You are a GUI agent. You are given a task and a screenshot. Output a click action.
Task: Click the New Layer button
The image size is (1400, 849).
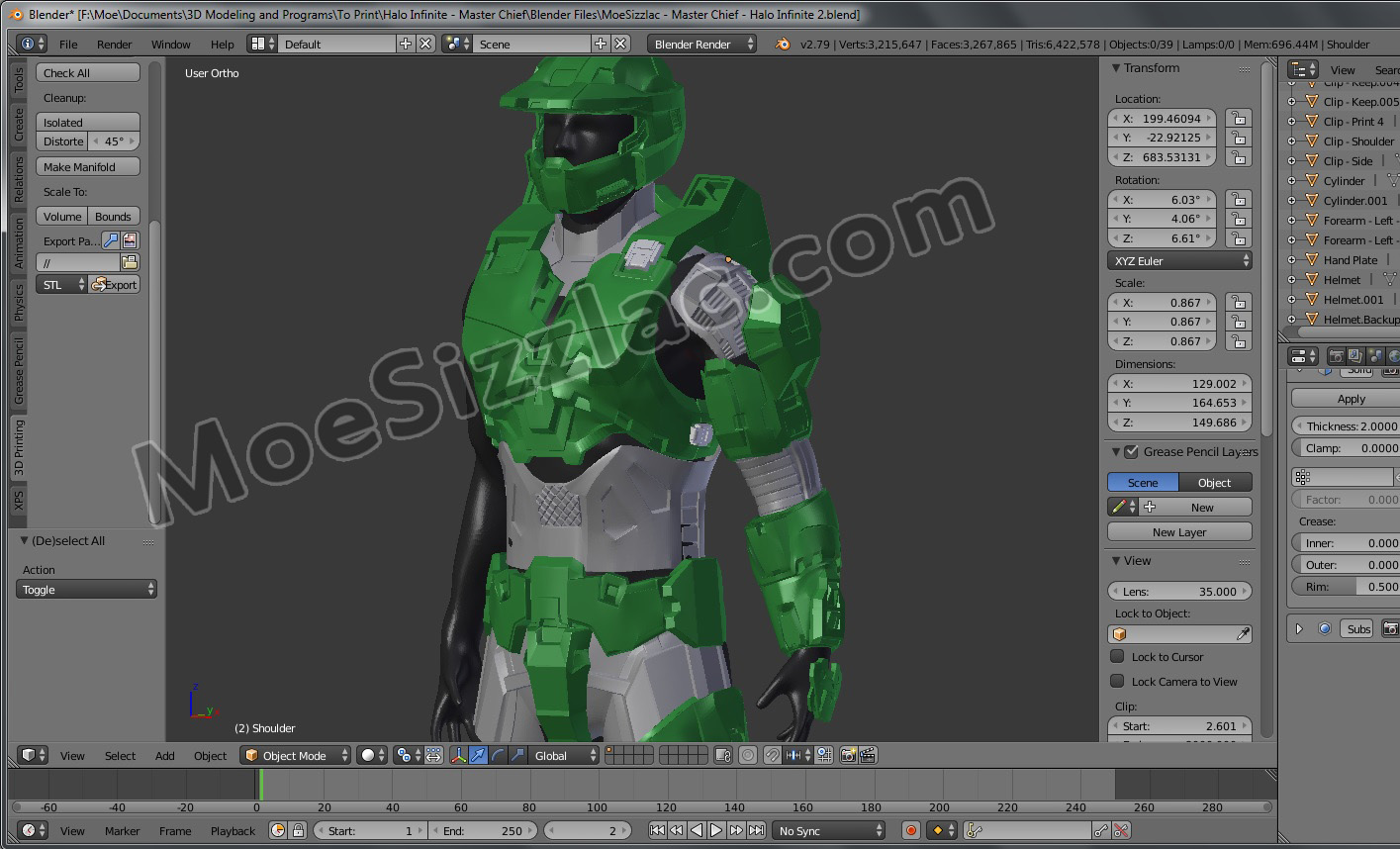tap(1178, 532)
